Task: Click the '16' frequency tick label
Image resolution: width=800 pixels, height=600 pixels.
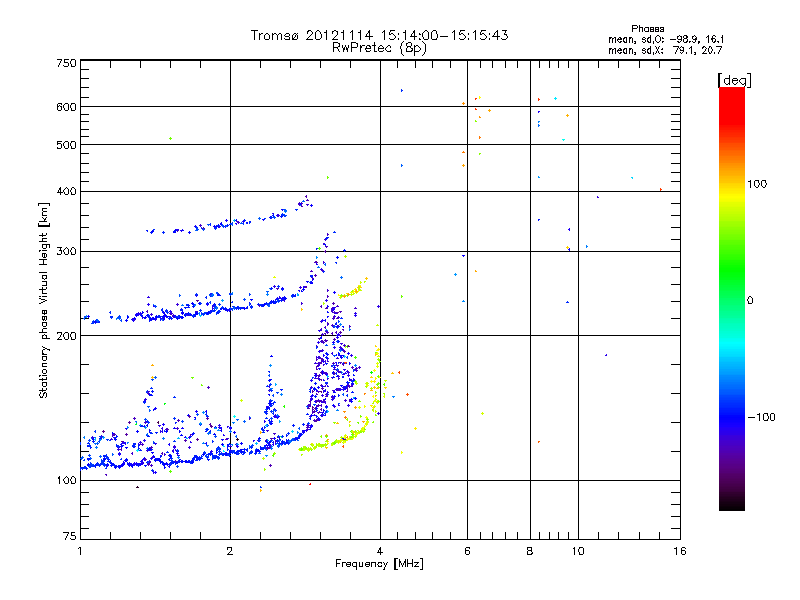Action: coord(680,551)
